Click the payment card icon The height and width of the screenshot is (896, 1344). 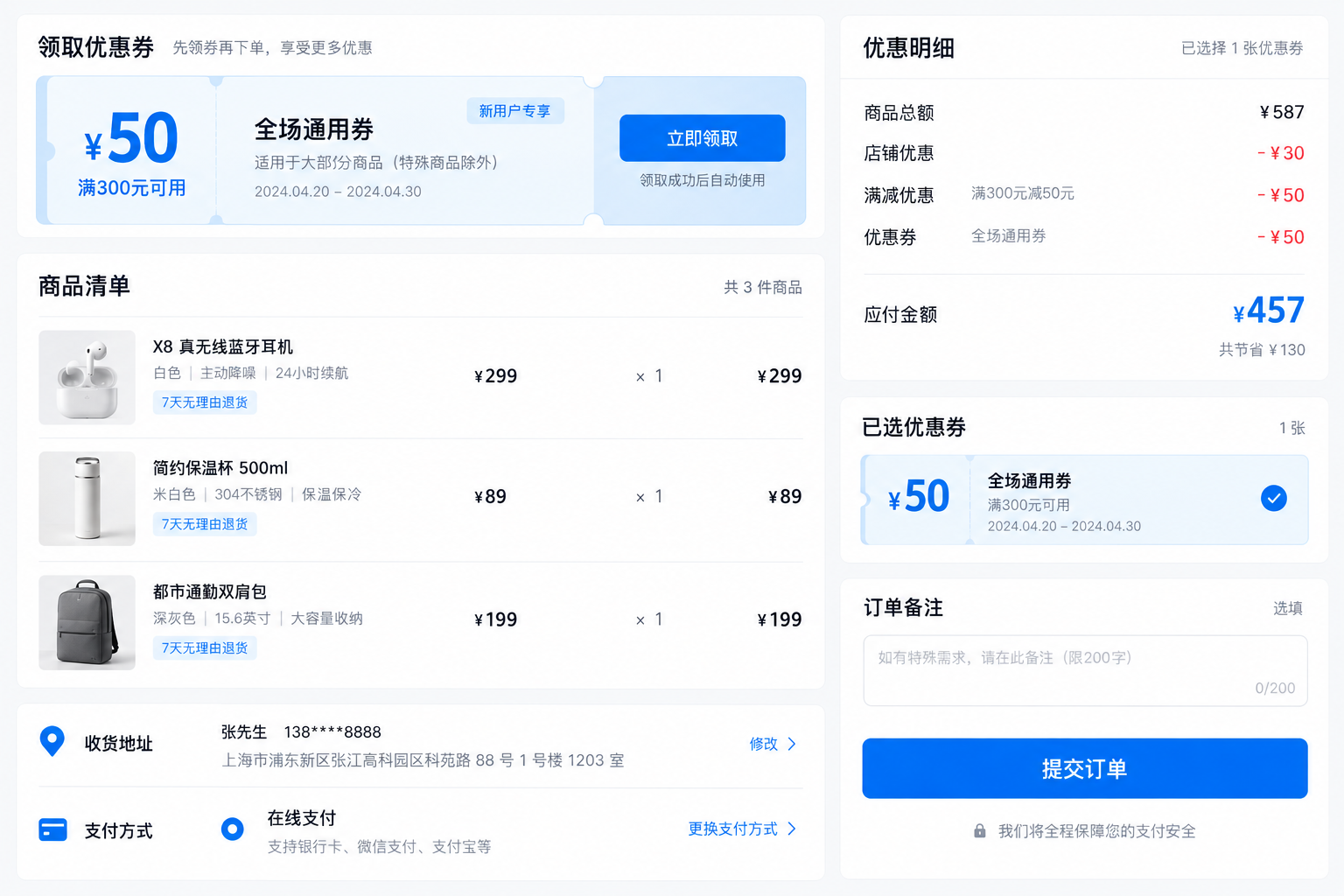click(x=52, y=829)
